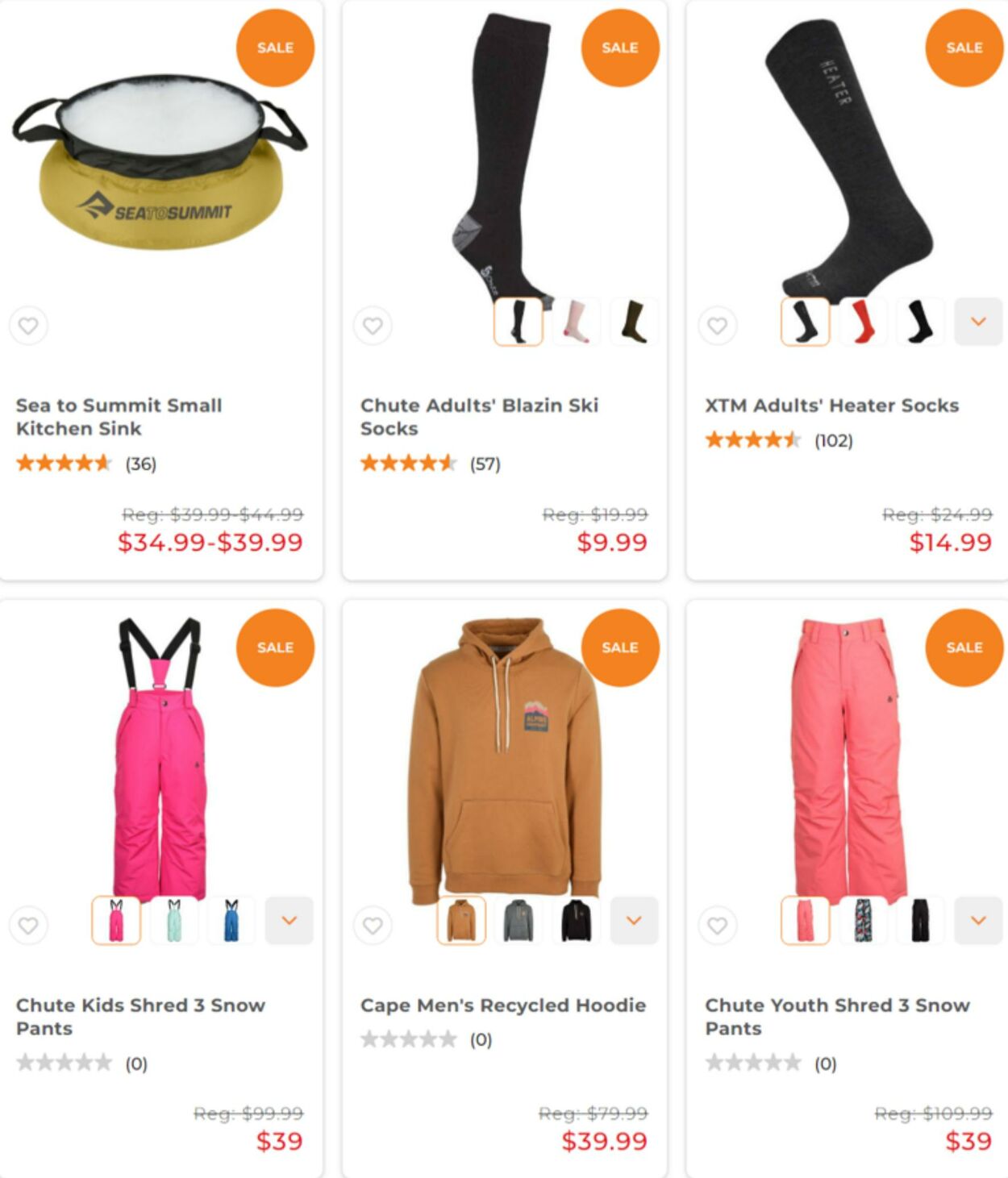The image size is (1008, 1178).
Task: Pick the blue kids snow pants swatch
Action: pos(231,920)
